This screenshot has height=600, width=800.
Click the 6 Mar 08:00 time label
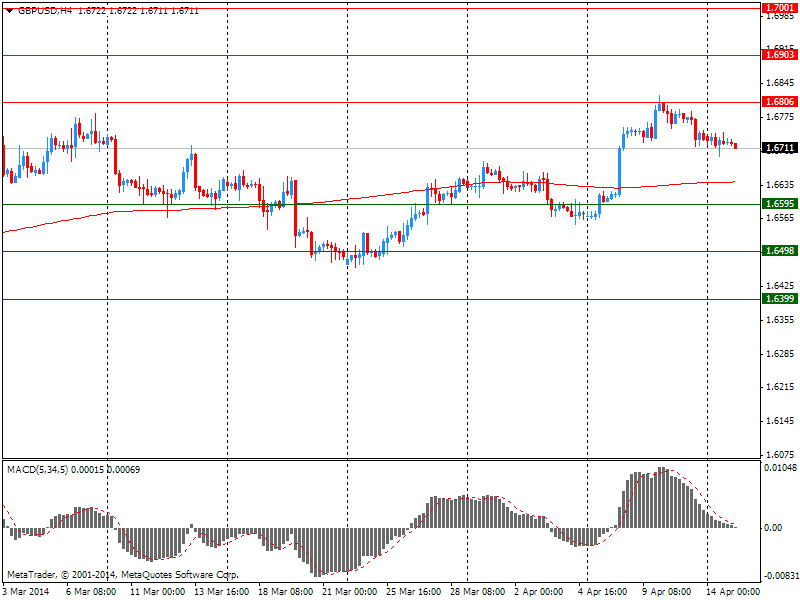[91, 592]
